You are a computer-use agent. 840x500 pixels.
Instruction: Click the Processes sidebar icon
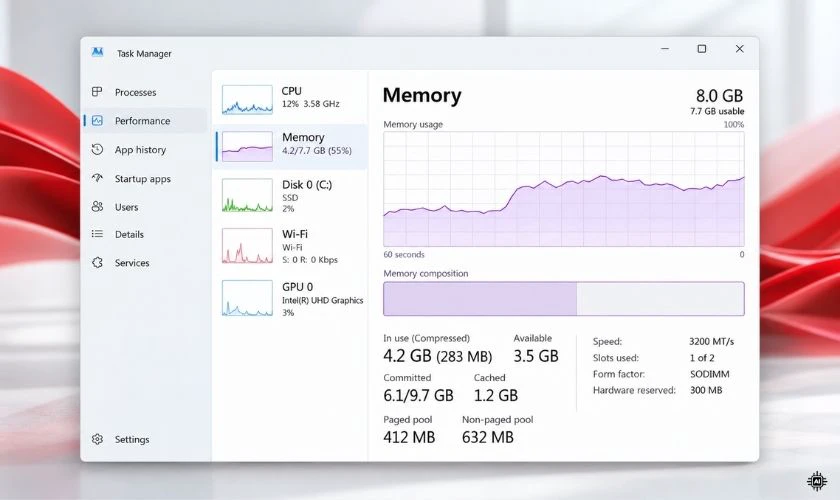click(97, 92)
